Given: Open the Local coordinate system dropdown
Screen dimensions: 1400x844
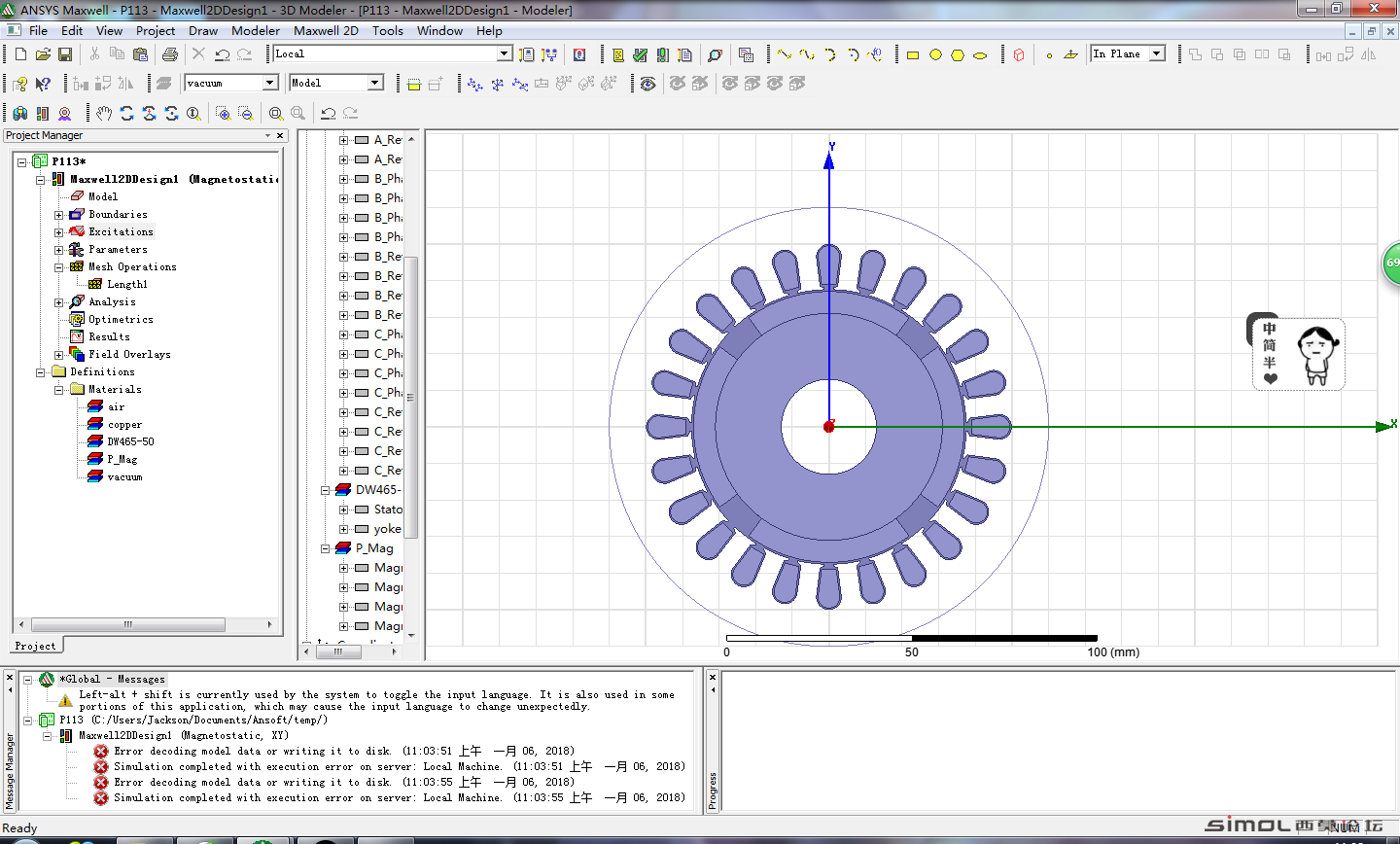Looking at the screenshot, I should pyautogui.click(x=505, y=53).
